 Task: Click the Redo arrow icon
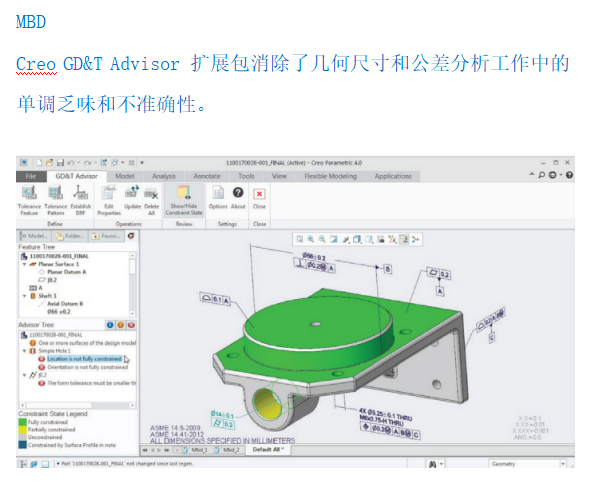pos(87,163)
